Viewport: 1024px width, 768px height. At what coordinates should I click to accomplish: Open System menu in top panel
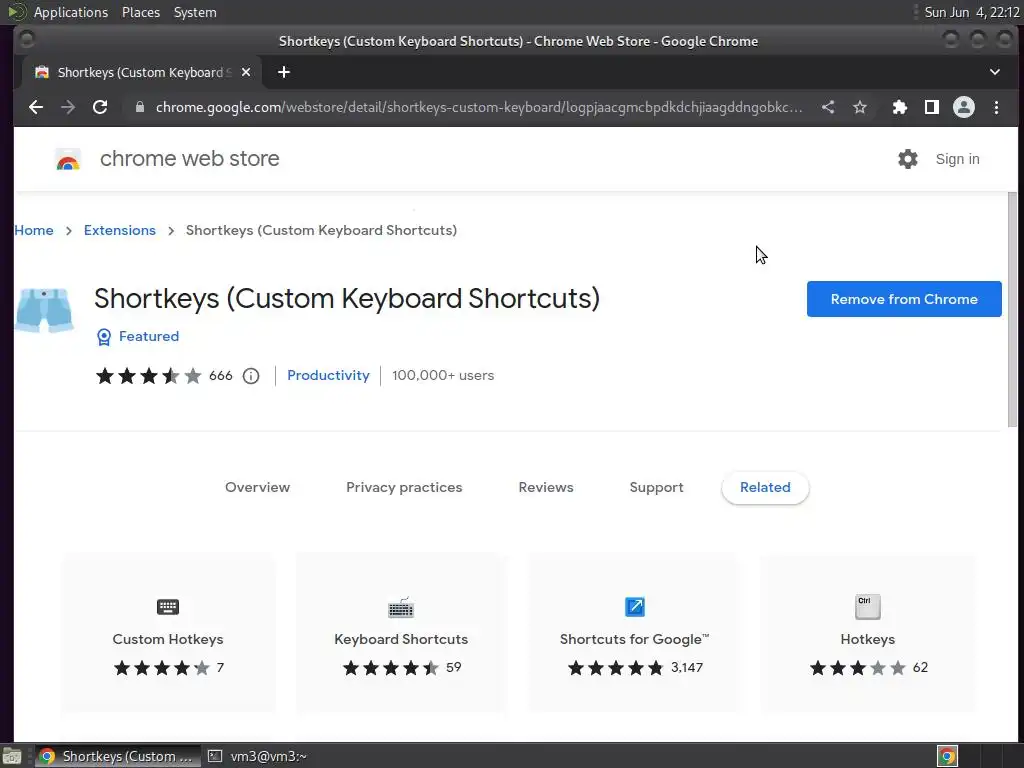click(195, 12)
